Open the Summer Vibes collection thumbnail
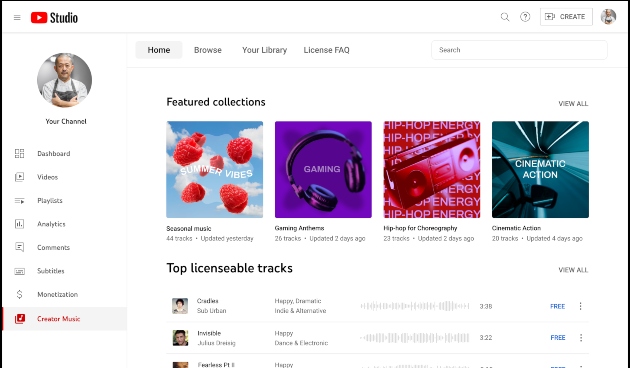This screenshot has width=630, height=368. pyautogui.click(x=215, y=170)
